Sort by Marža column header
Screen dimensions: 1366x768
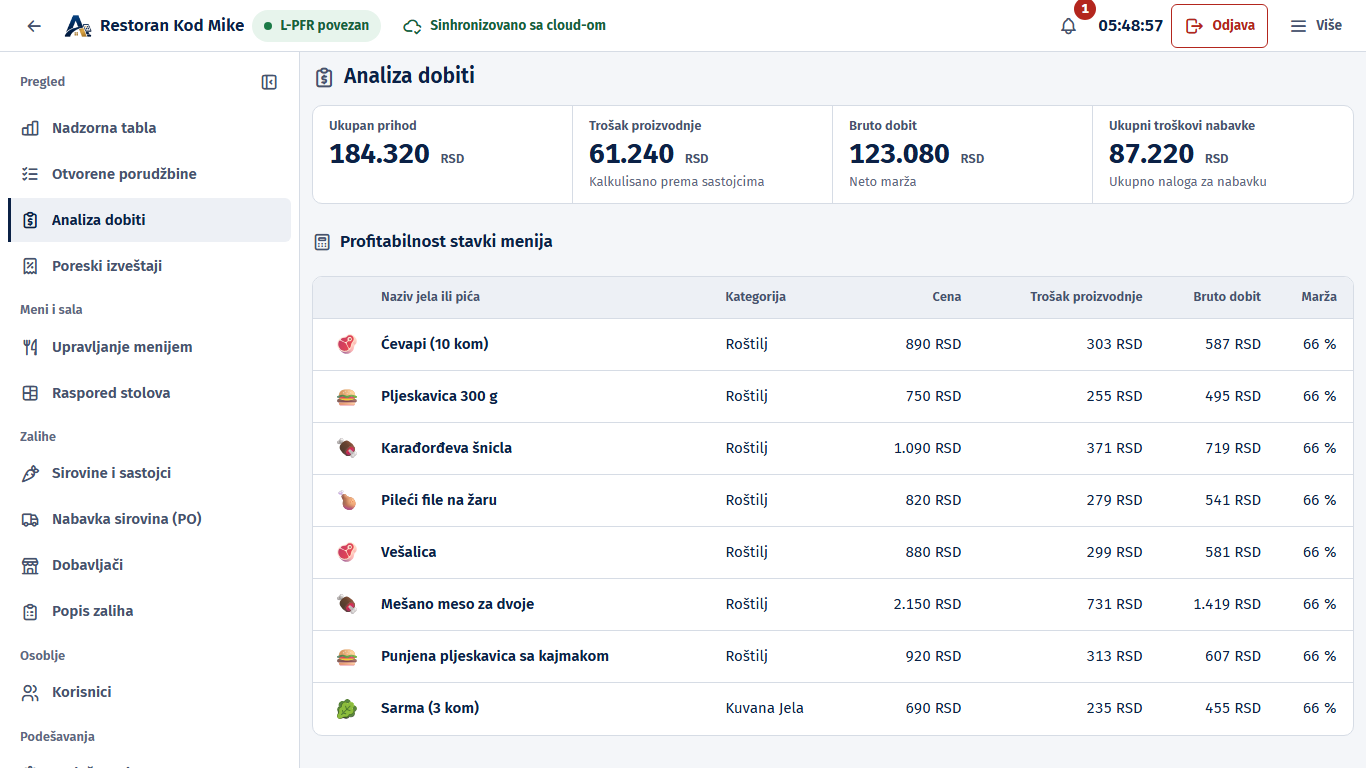pos(1319,297)
